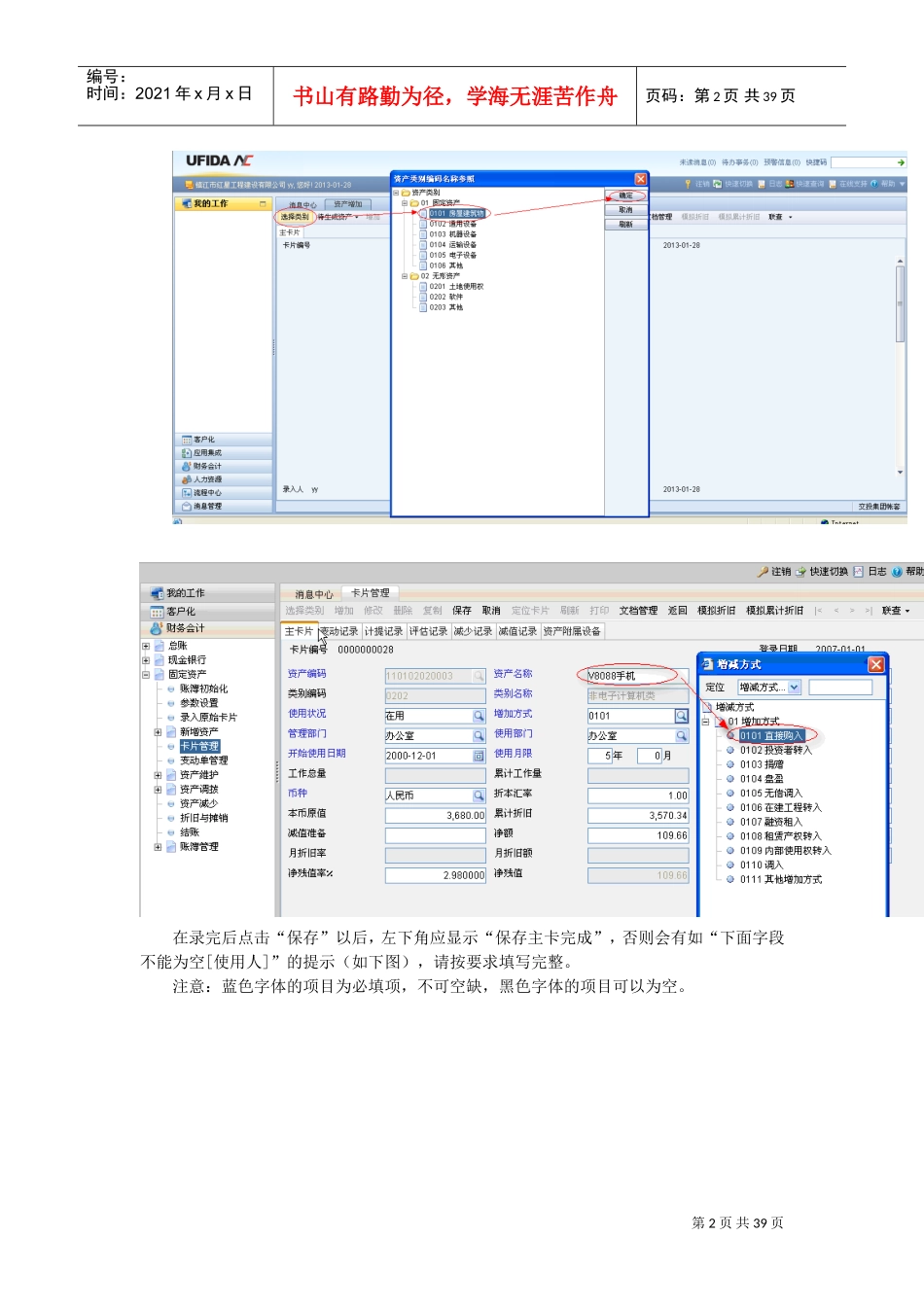Expand the 新增资产 tree node
This screenshot has height=1307, width=924.
[x=158, y=732]
